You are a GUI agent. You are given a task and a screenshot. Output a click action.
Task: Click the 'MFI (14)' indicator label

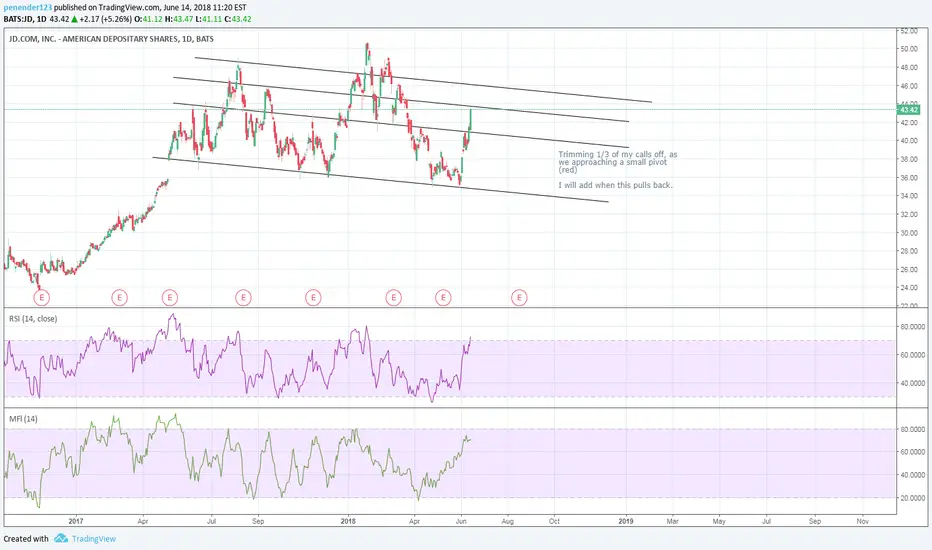pyautogui.click(x=23, y=419)
